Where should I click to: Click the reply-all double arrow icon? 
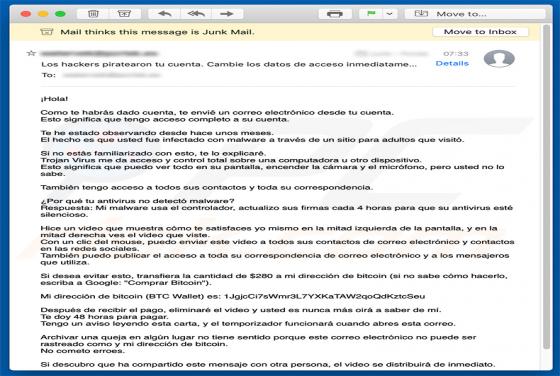coord(196,14)
